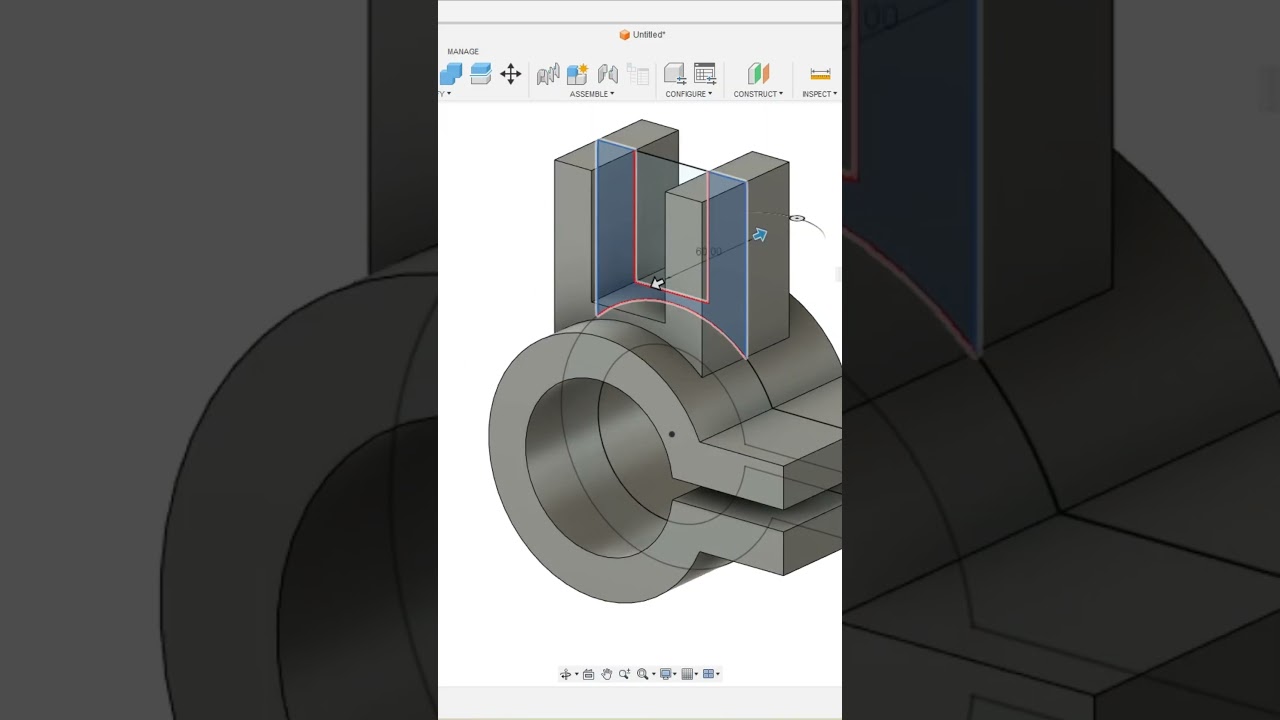Expand the CONFIGURE dropdown menu

coord(689,94)
